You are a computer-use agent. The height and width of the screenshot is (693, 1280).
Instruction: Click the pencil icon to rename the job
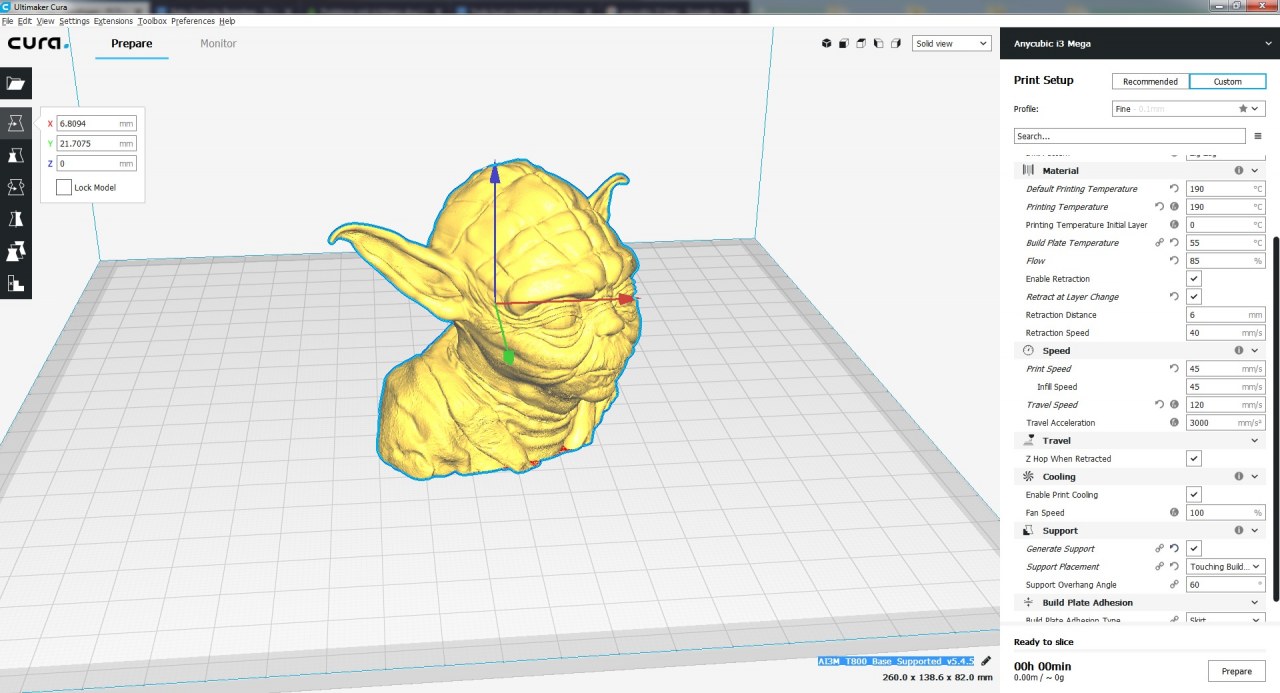(986, 661)
